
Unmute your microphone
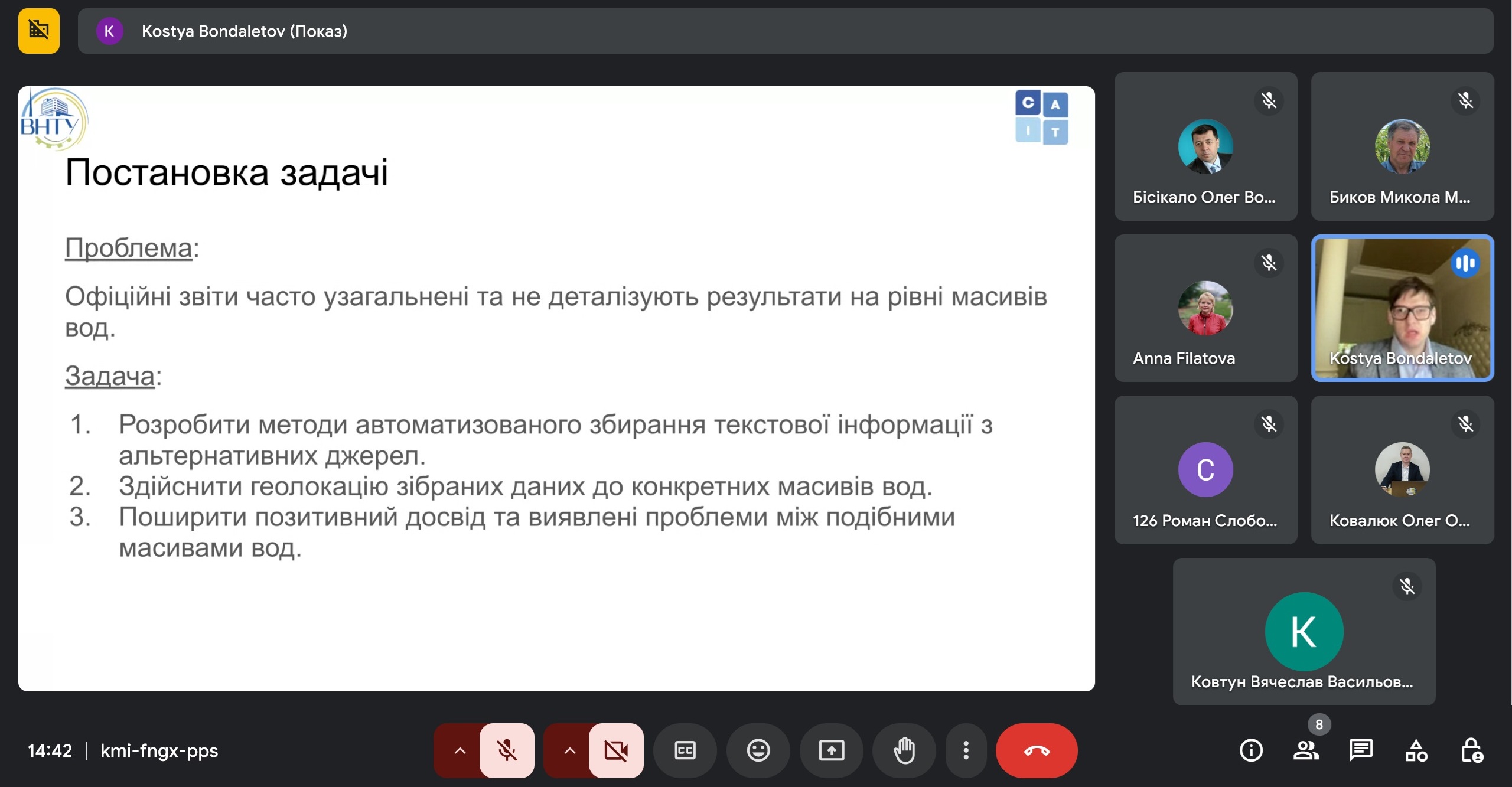[x=507, y=750]
